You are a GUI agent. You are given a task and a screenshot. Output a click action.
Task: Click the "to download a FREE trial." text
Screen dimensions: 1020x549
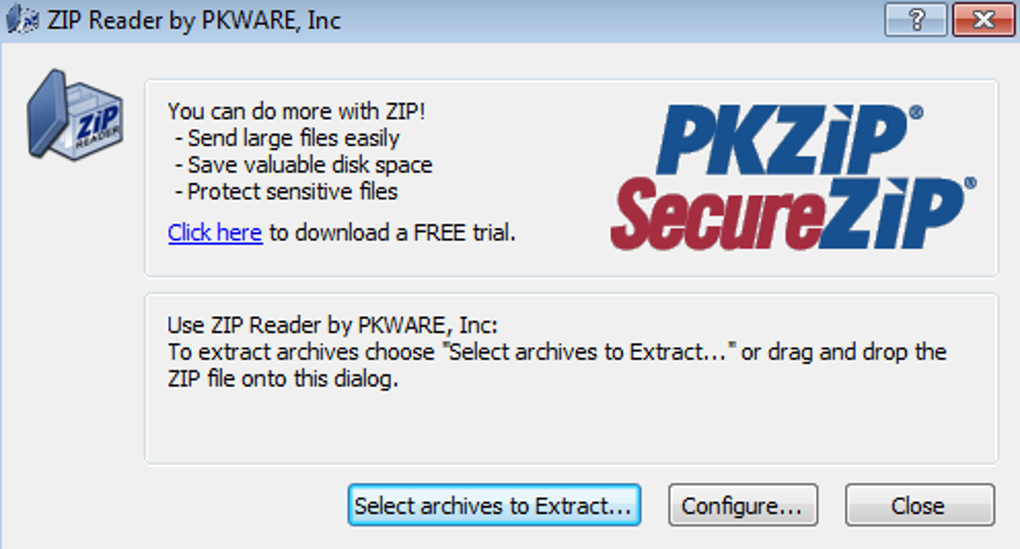(392, 233)
